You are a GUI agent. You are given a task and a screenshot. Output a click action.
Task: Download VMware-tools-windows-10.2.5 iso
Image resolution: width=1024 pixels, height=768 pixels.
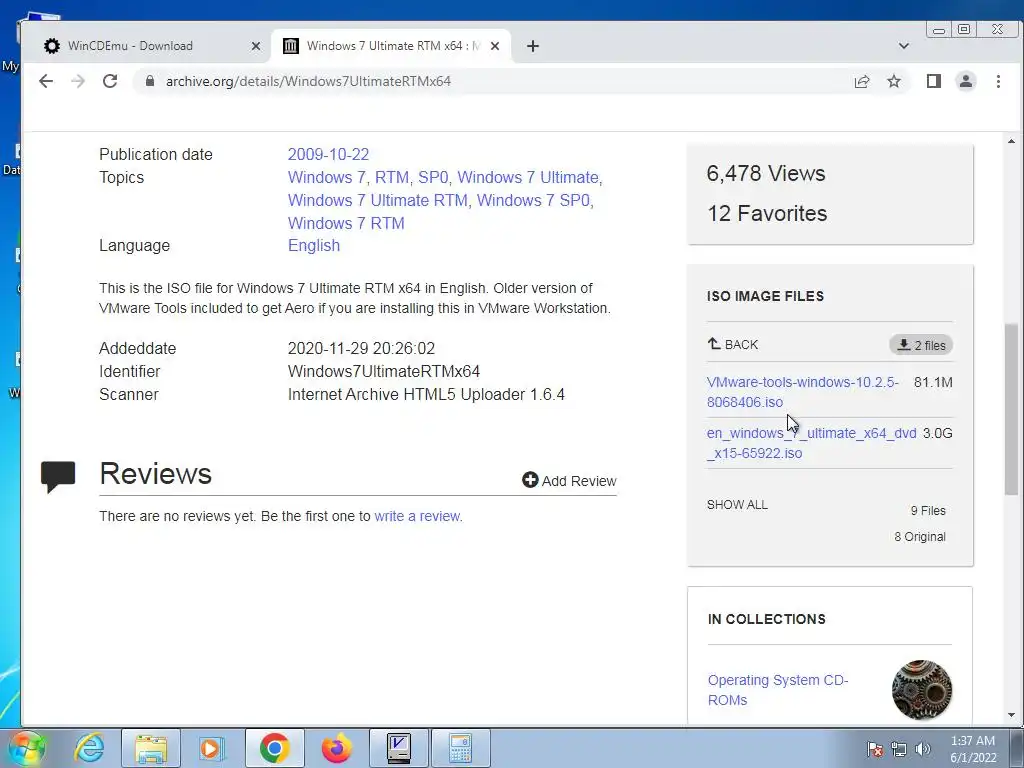coord(802,392)
